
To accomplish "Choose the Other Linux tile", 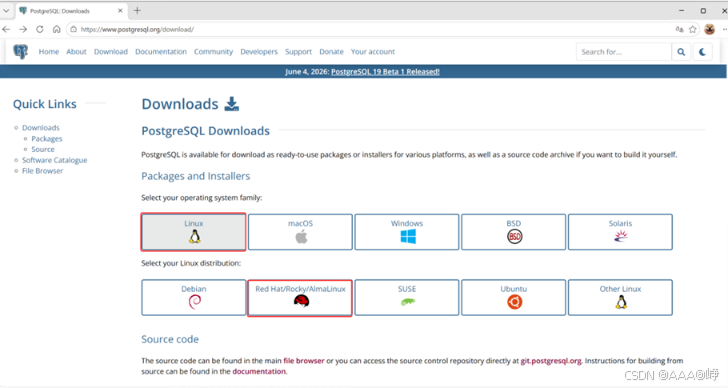I will pyautogui.click(x=620, y=297).
